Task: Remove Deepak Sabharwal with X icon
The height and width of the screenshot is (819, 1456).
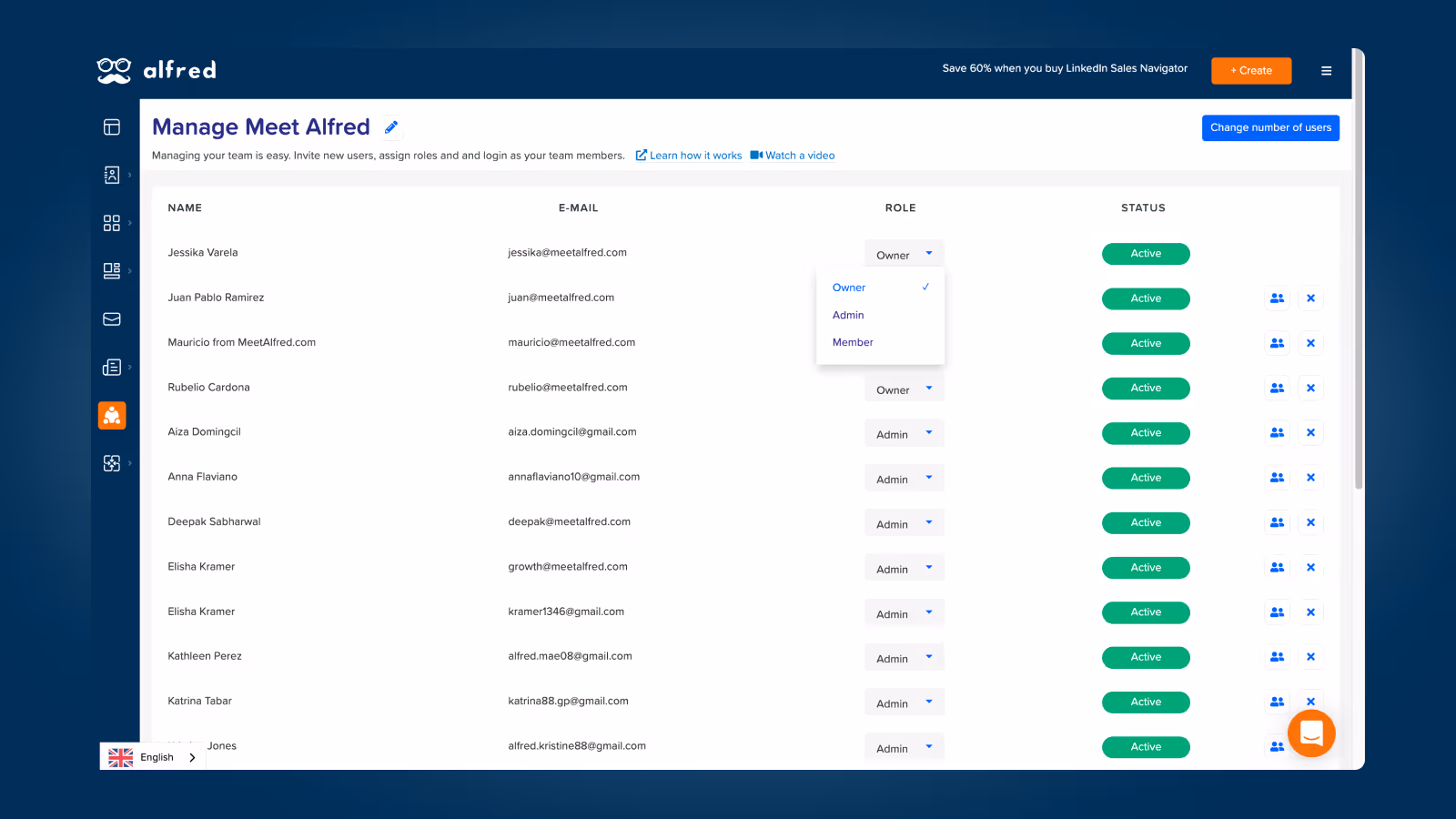Action: click(x=1310, y=522)
